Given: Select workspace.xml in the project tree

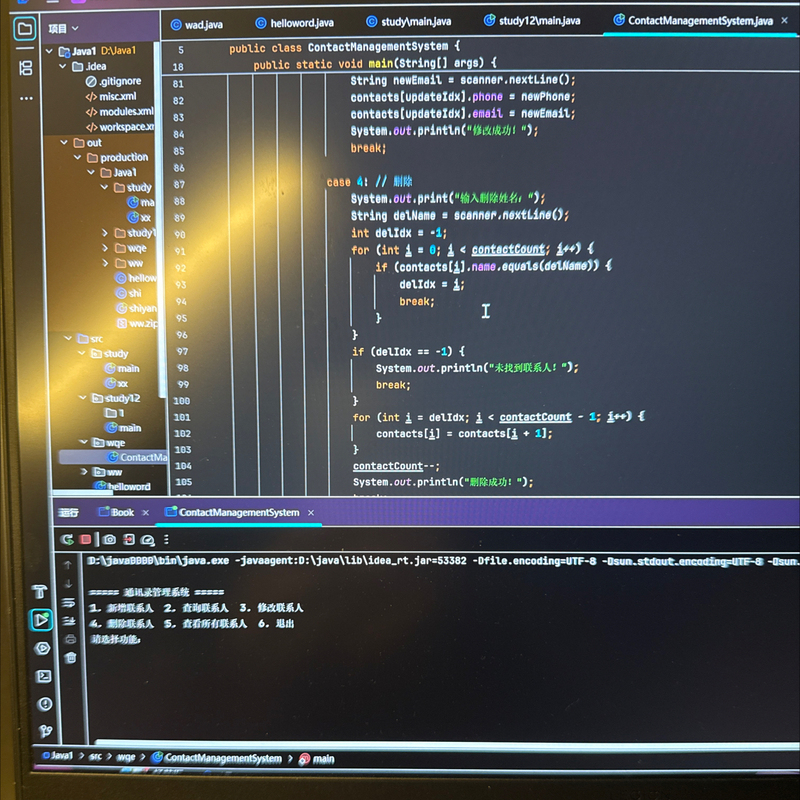Looking at the screenshot, I should coord(125,127).
